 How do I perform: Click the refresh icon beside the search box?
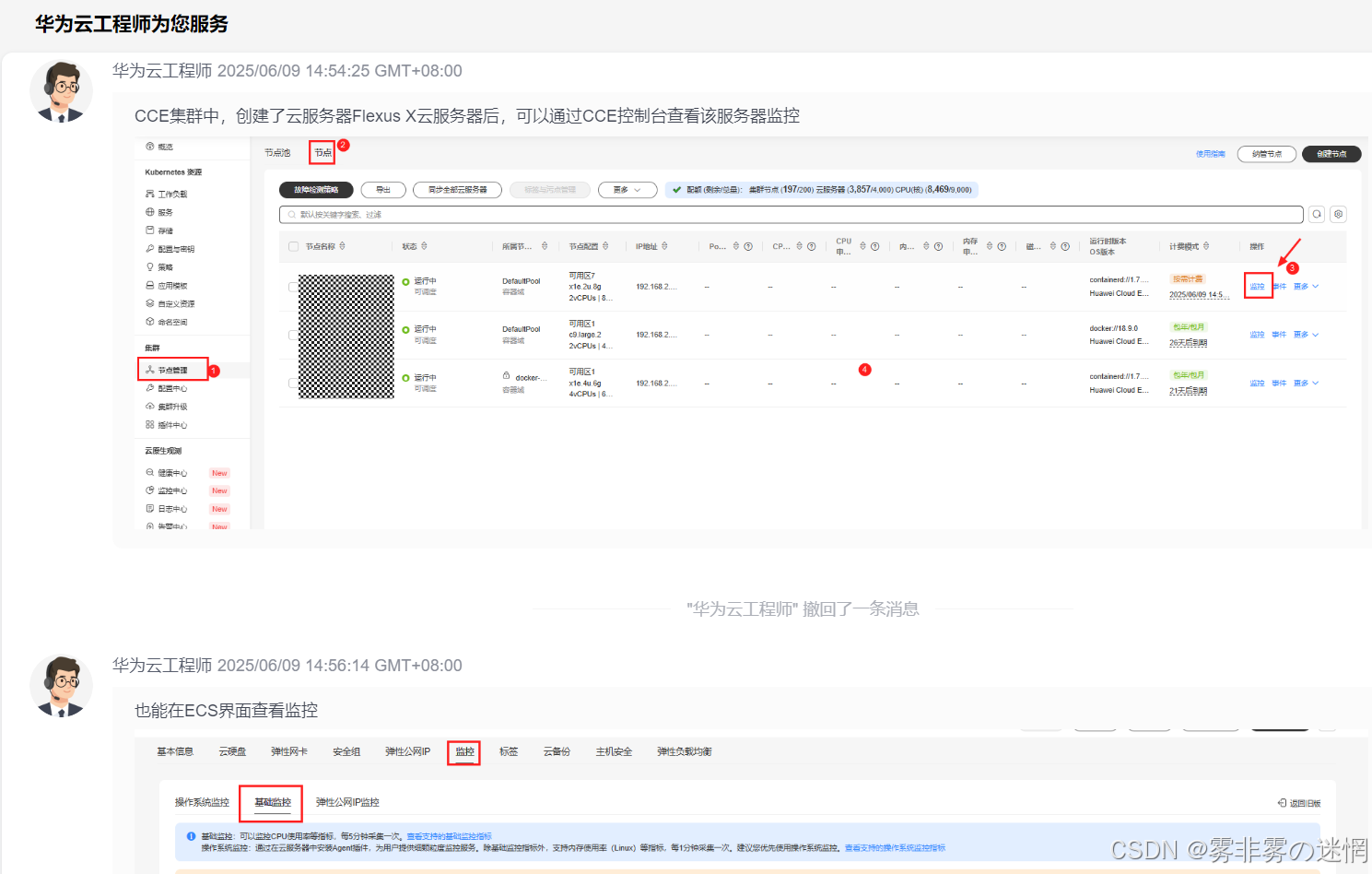click(1317, 214)
